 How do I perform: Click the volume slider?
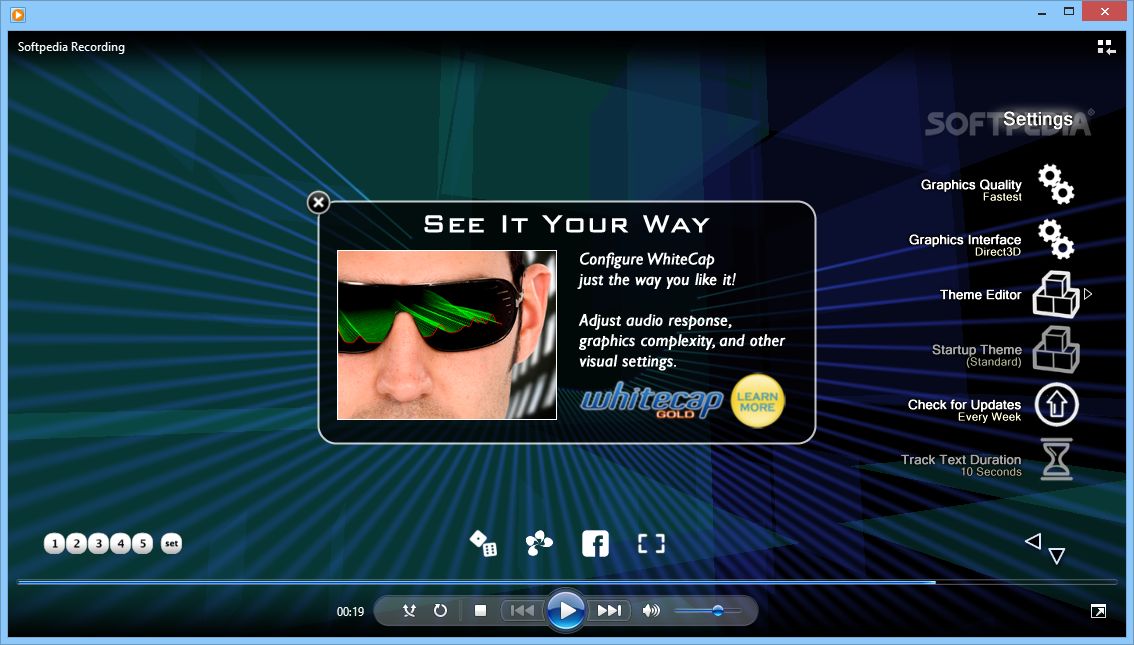(709, 611)
